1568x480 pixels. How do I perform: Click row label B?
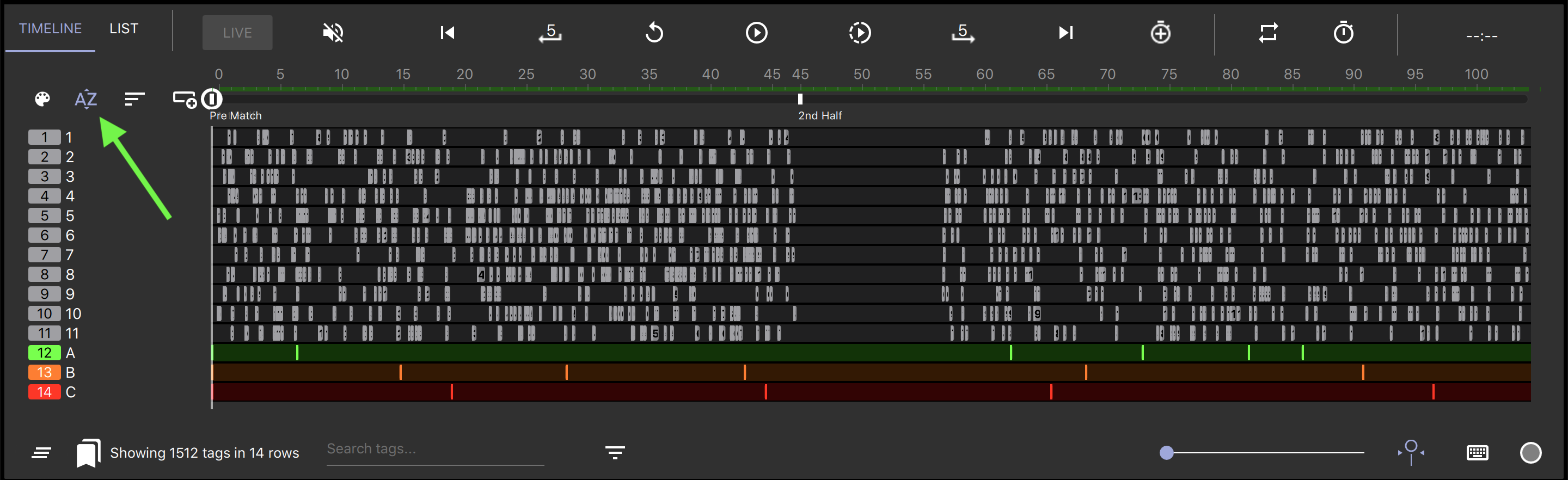click(x=71, y=372)
